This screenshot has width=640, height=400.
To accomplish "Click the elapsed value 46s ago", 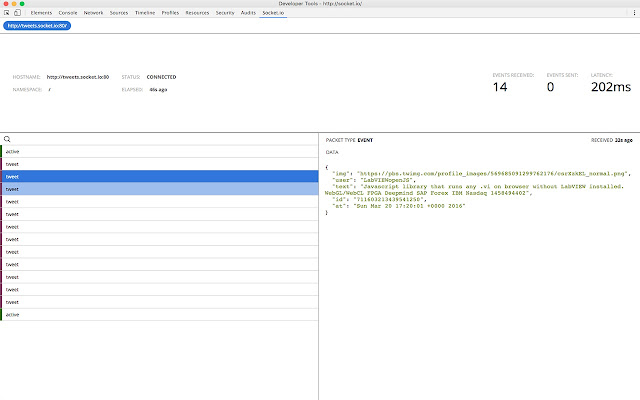I will pos(158,89).
